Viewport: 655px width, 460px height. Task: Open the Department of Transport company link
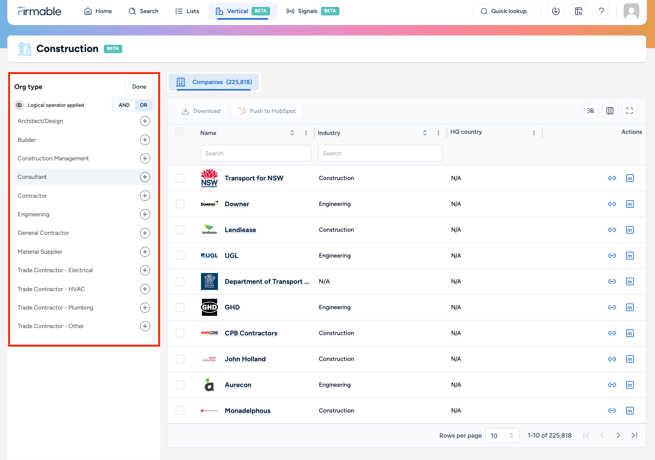click(x=267, y=282)
